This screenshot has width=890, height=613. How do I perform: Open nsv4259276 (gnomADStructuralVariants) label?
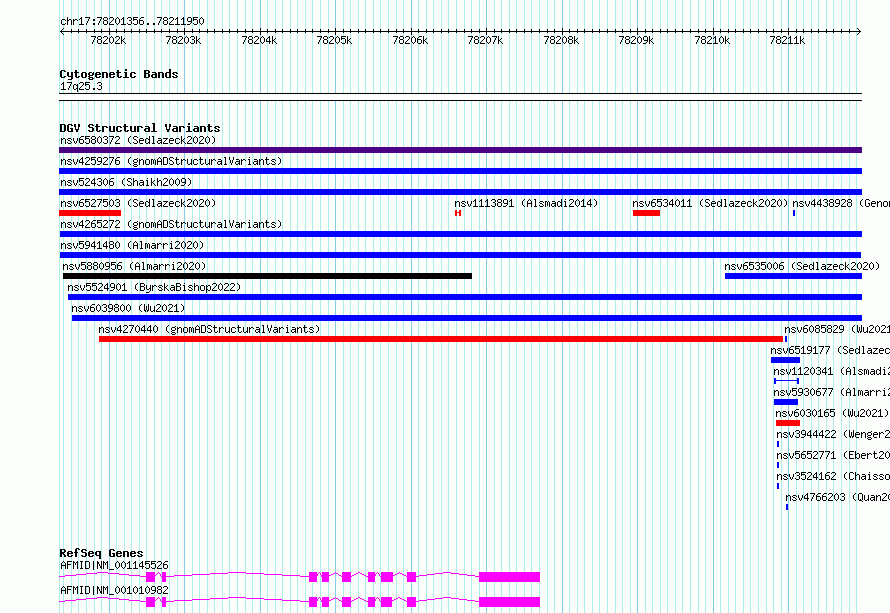click(171, 161)
